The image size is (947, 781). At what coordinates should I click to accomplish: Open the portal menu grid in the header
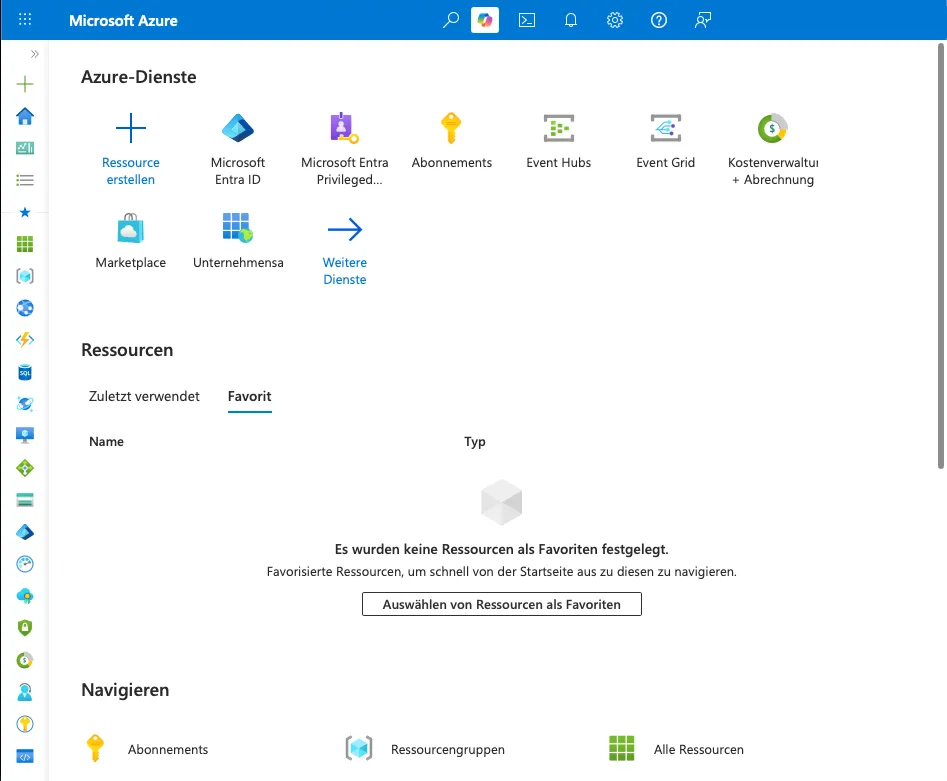coord(25,20)
